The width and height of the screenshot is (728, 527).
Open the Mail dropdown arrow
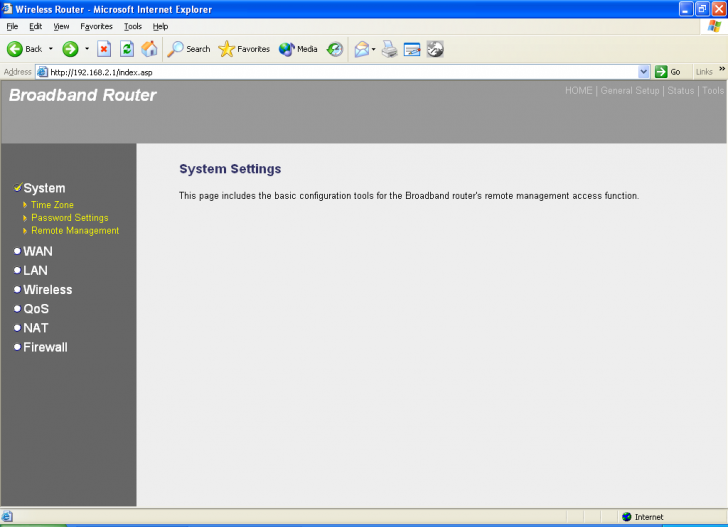pyautogui.click(x=374, y=49)
